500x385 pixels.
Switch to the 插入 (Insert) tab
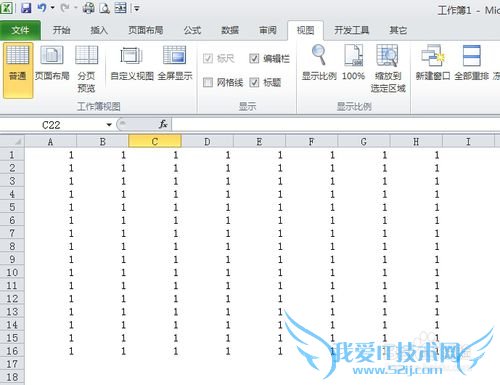99,30
